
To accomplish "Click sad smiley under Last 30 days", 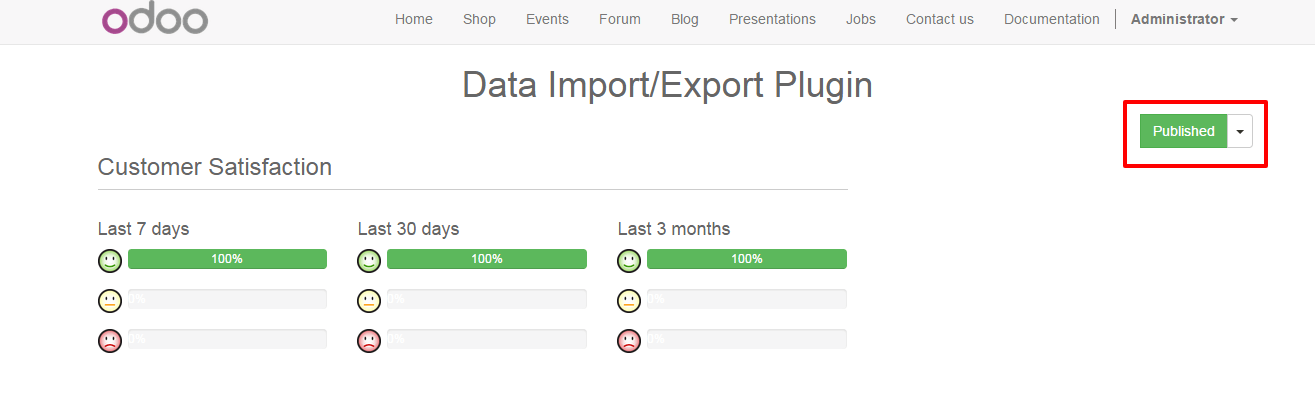I will tap(369, 341).
